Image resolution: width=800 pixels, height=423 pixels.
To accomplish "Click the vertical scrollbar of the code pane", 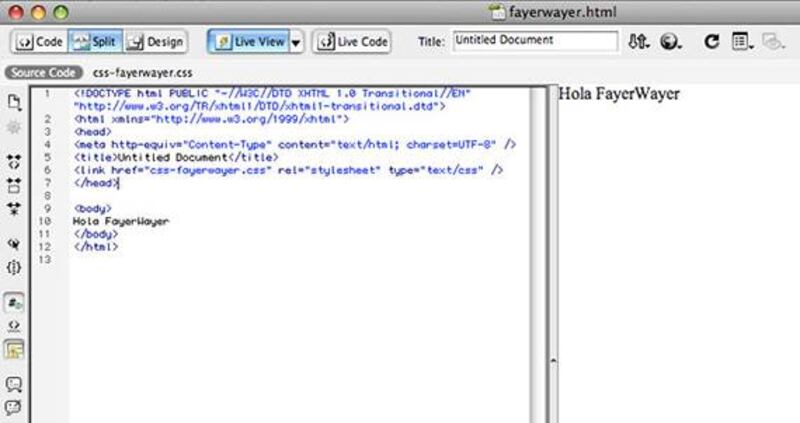I will (537, 250).
